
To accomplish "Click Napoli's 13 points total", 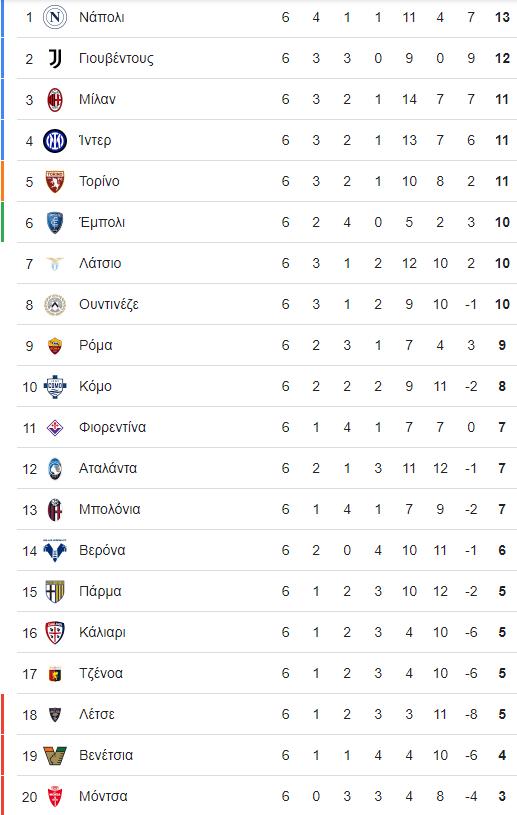I will [x=502, y=17].
